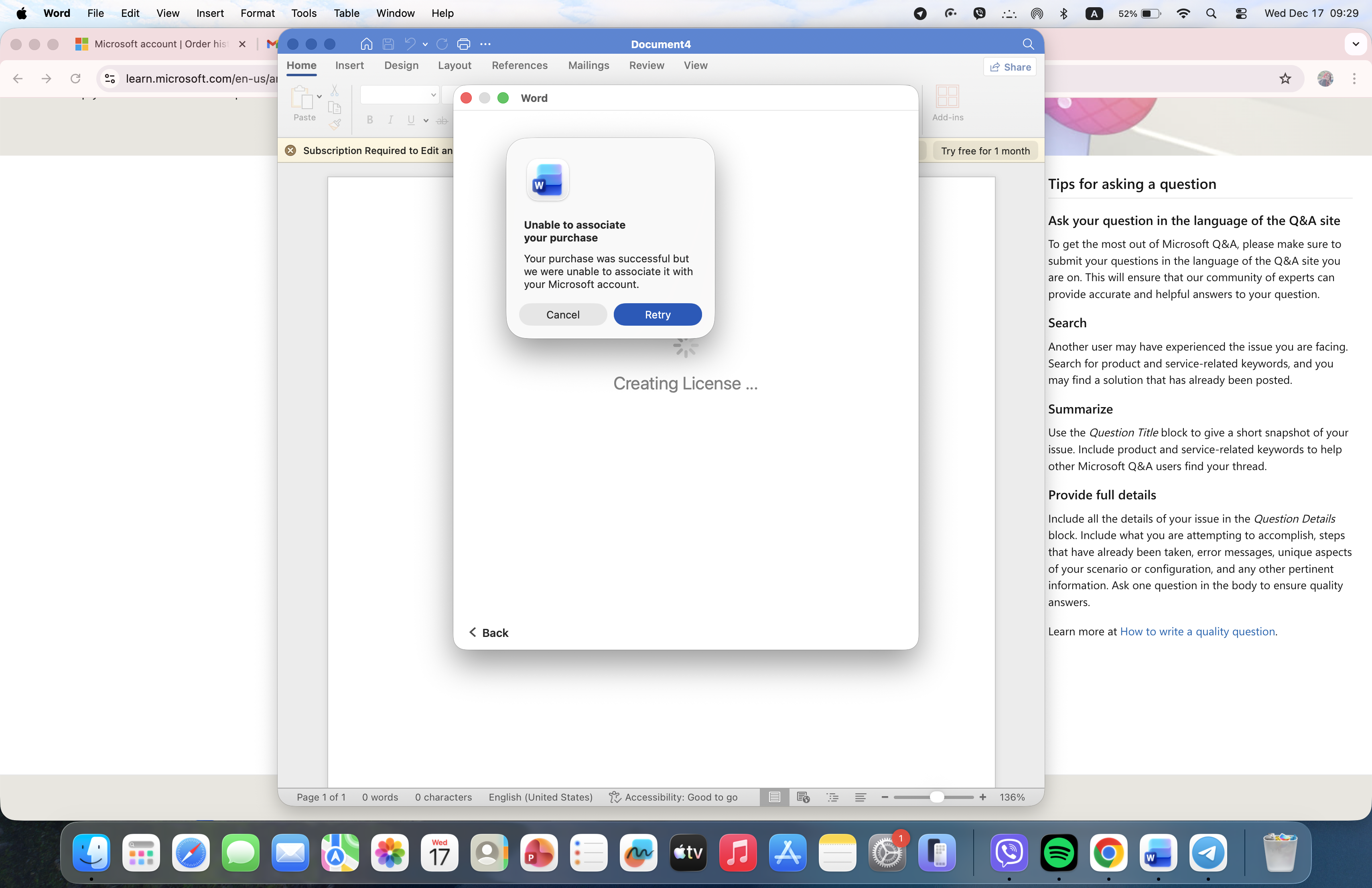This screenshot has width=1372, height=888.
Task: Click the Copy icon in ribbon
Action: click(x=334, y=107)
